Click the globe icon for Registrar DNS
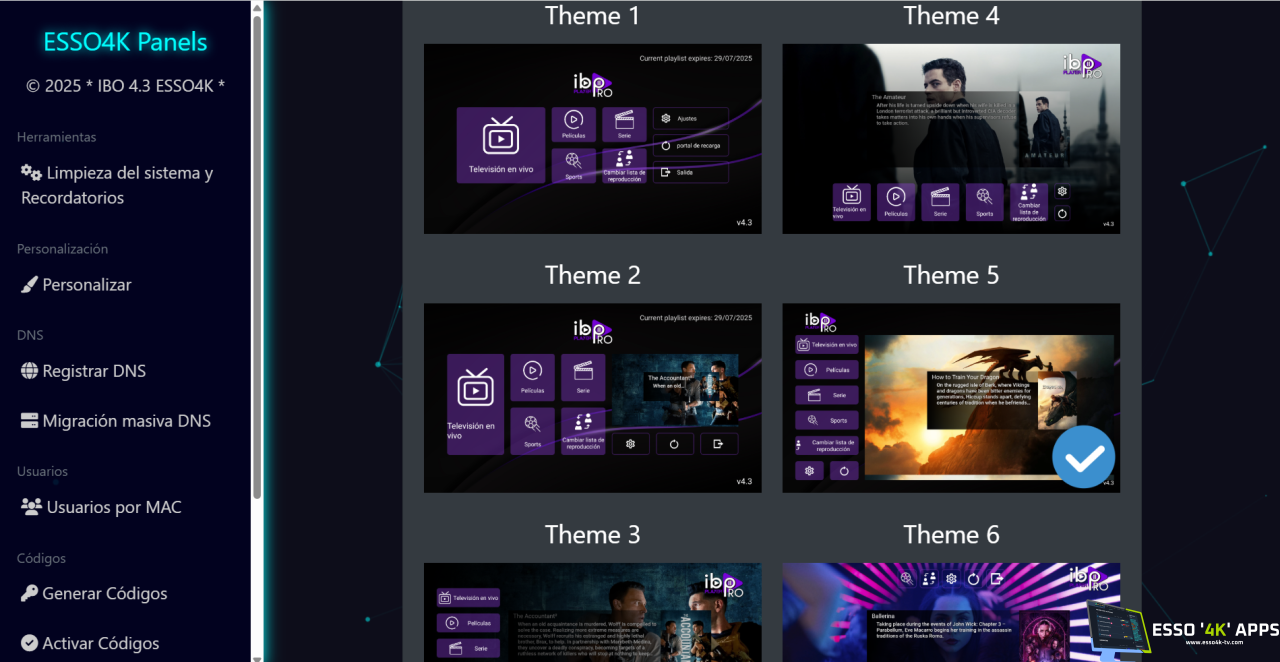 click(29, 371)
